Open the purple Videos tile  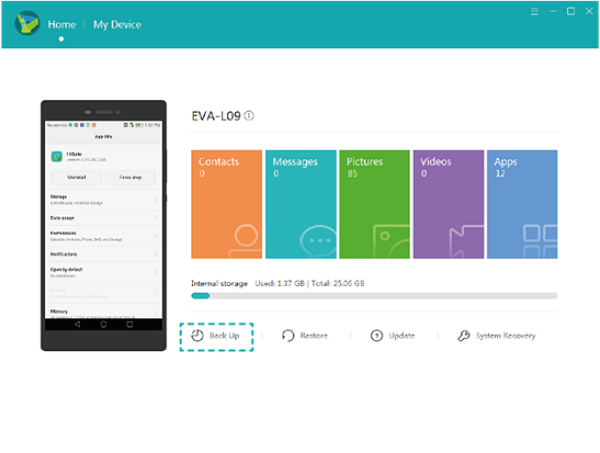(x=449, y=205)
